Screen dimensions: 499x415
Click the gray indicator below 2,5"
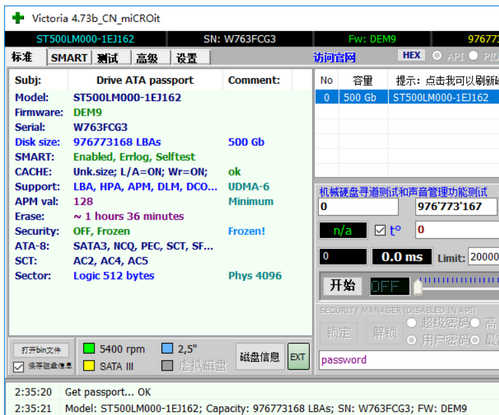coord(167,366)
